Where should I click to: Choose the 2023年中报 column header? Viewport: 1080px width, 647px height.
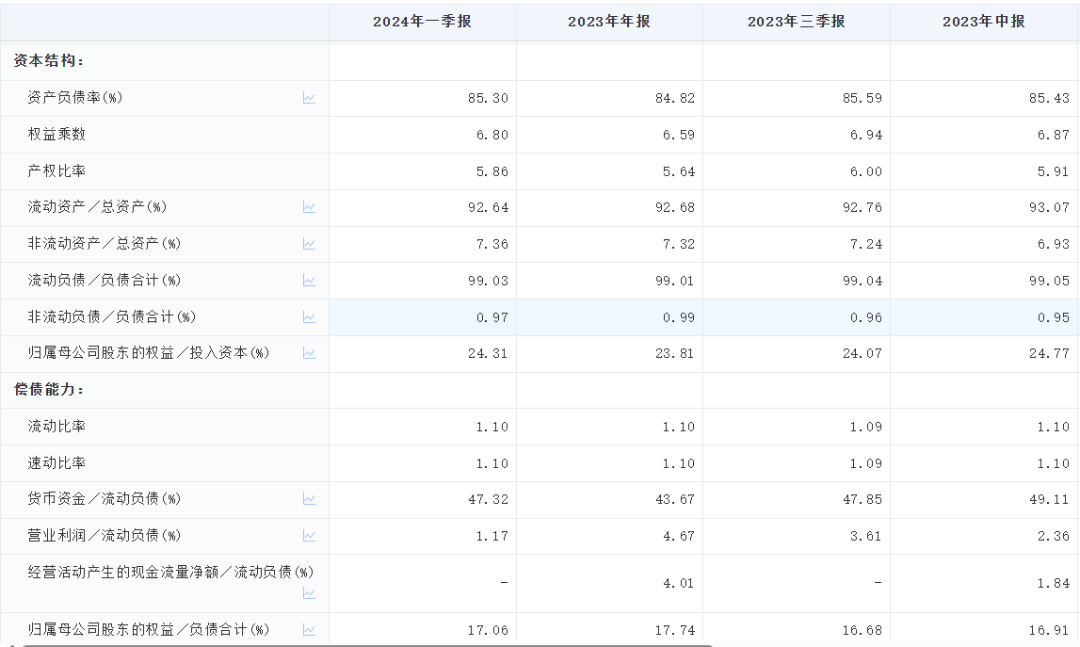tap(983, 21)
